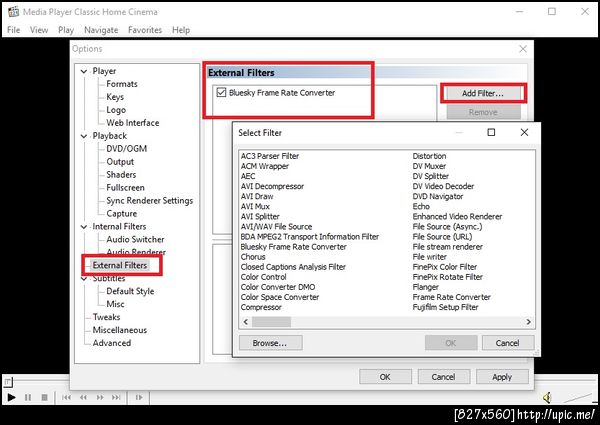The height and width of the screenshot is (425, 600).
Task: Maximize the Select Filter dialog
Action: [x=491, y=132]
